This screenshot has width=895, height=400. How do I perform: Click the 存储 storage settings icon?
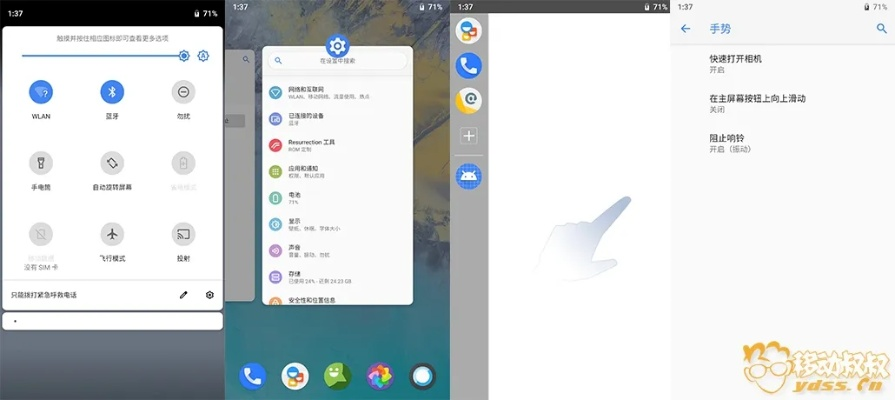pos(276,277)
